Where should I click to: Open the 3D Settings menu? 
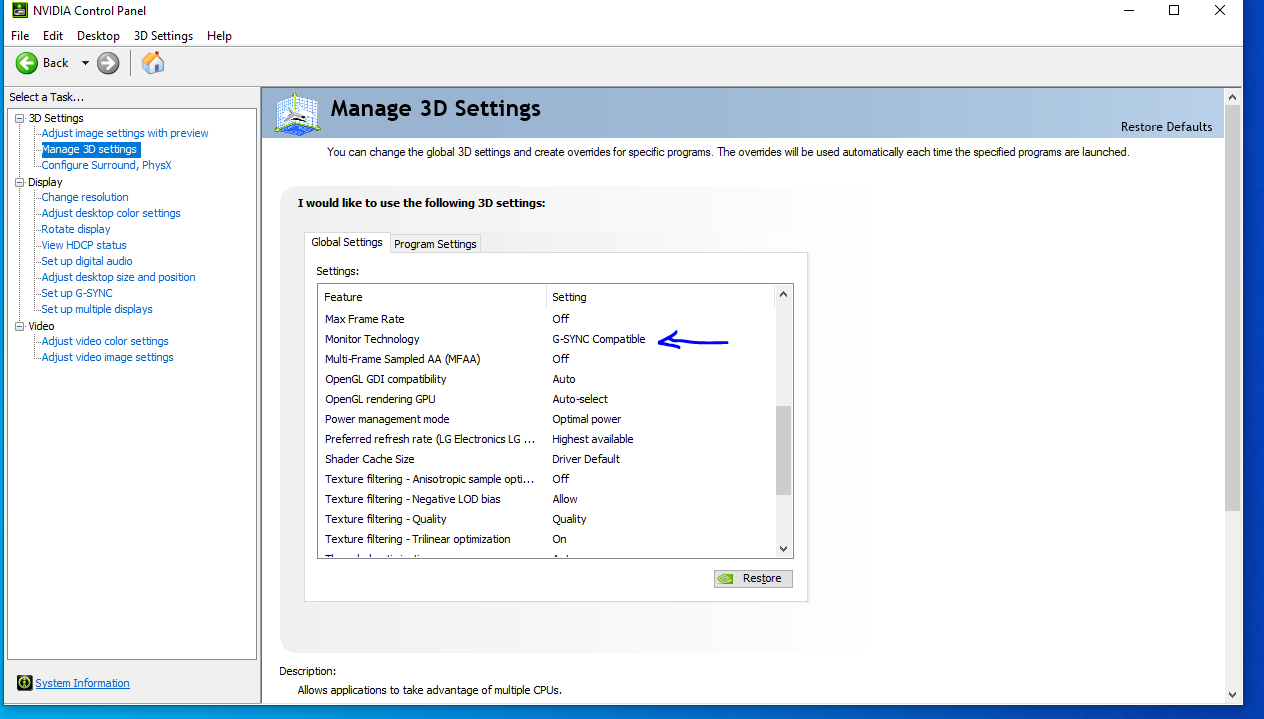(163, 36)
